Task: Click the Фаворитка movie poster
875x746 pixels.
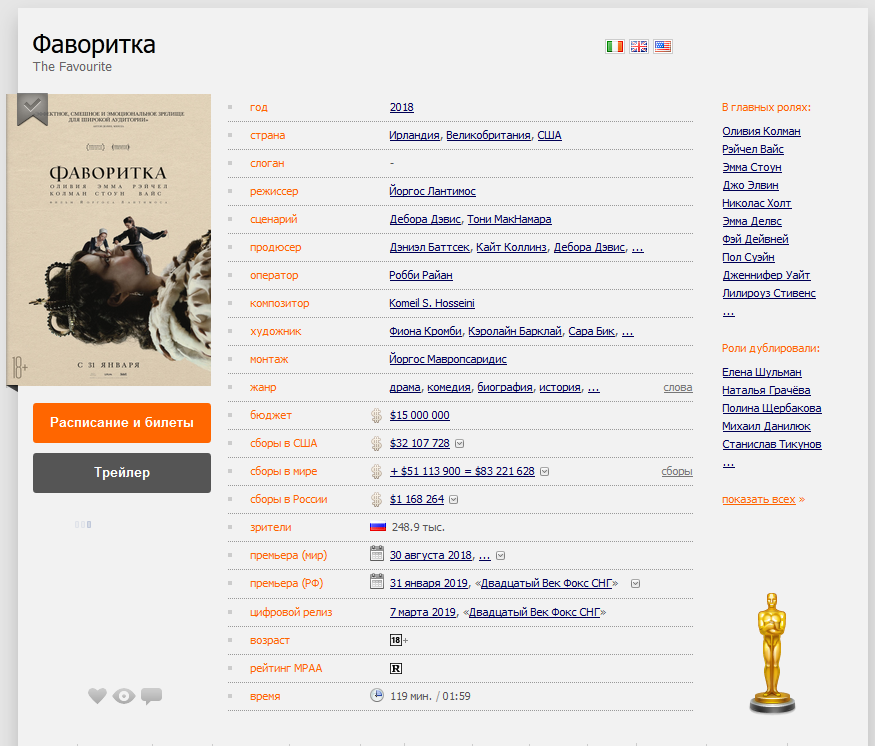Action: pos(110,240)
